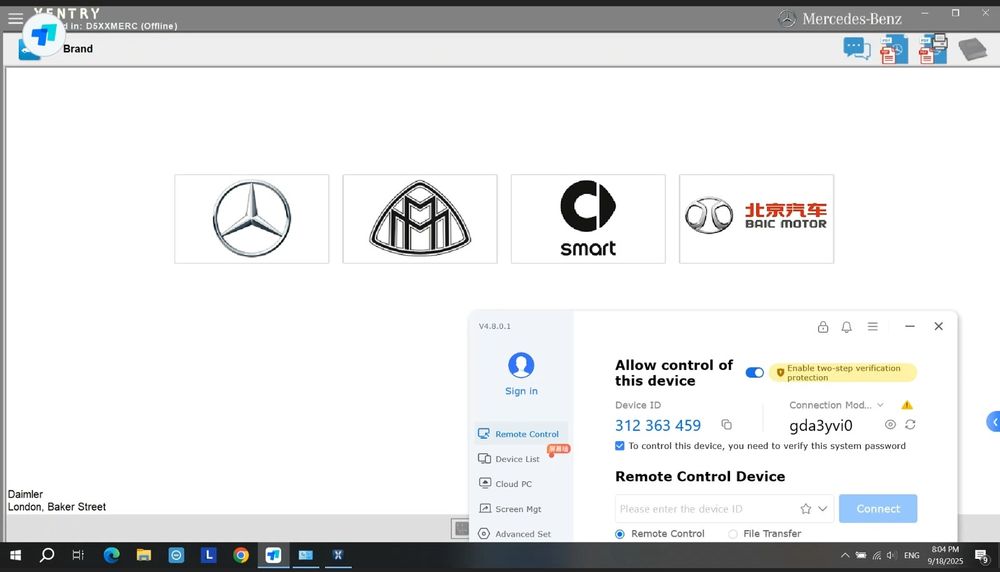Launch Google Chrome from the taskbar
This screenshot has width=1000, height=572.
click(x=241, y=555)
